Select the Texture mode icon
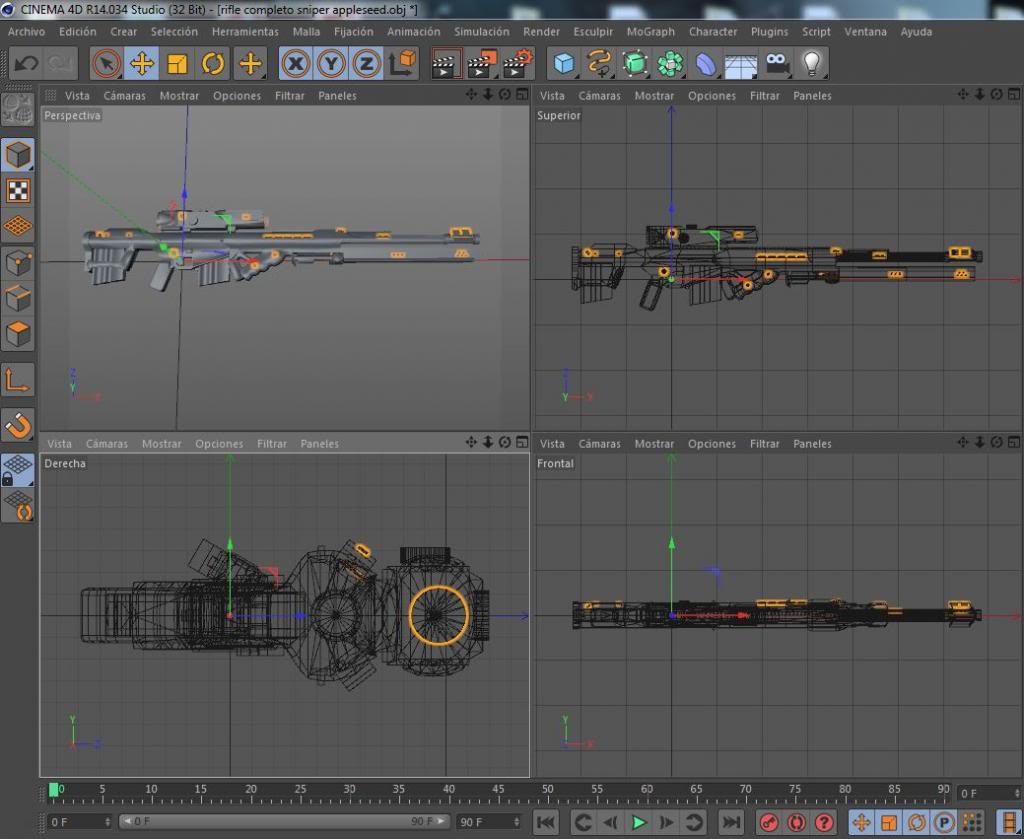 pyautogui.click(x=18, y=190)
